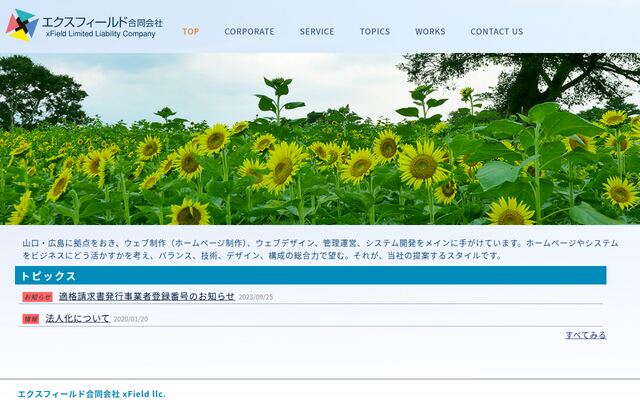Click xField Limited Liability Company subtitle
The height and width of the screenshot is (400, 640).
pos(101,34)
